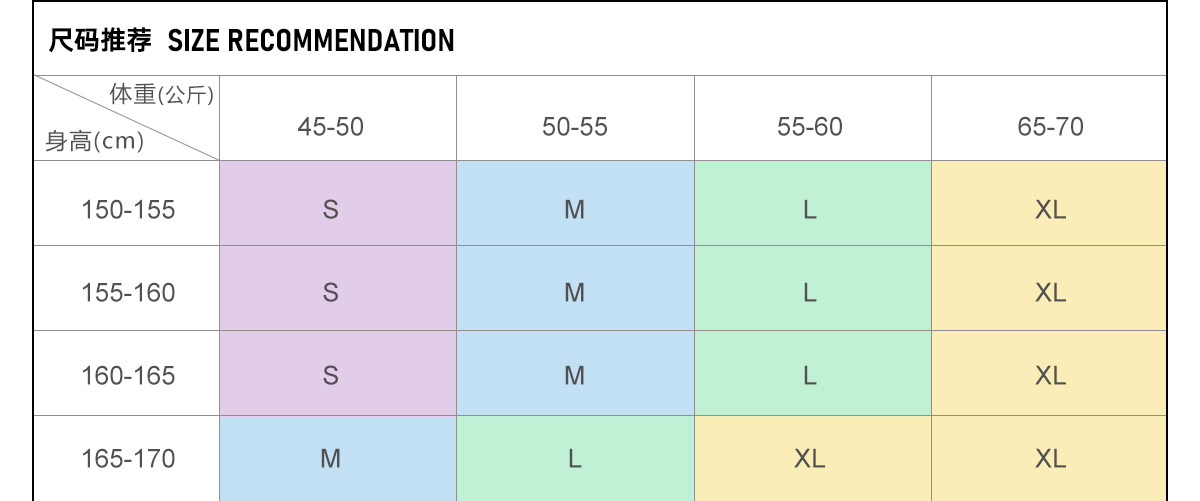
Task: Select the 155-160 height row label
Action: (x=128, y=293)
